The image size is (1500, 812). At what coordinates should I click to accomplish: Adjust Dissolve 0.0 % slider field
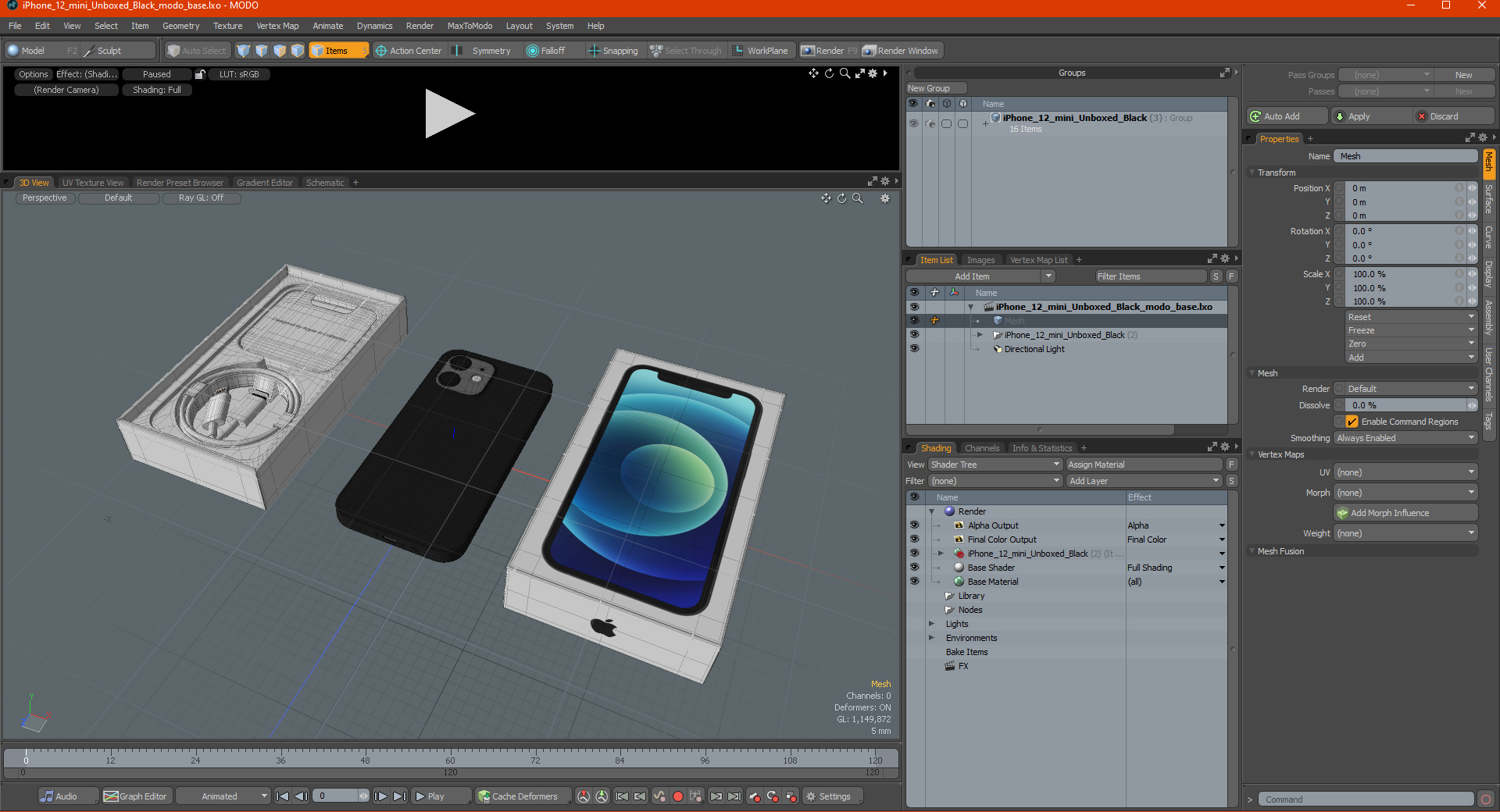click(x=1405, y=405)
